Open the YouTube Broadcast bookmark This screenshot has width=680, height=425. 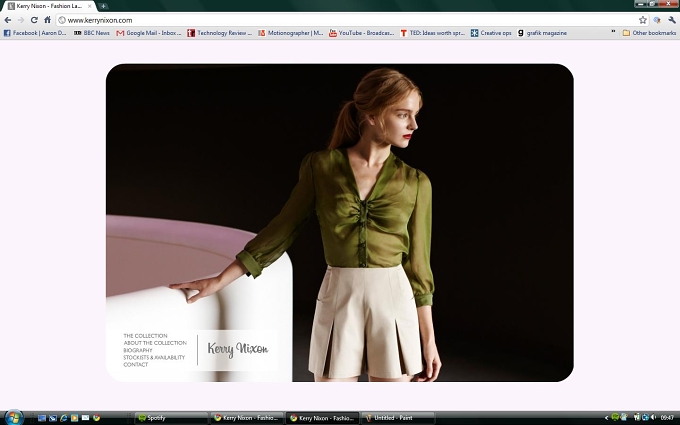[x=362, y=33]
